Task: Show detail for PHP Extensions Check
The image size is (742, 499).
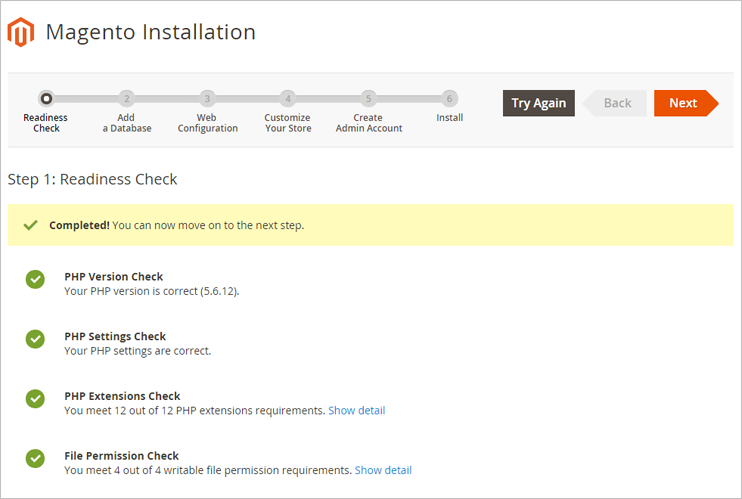Action: (x=357, y=410)
